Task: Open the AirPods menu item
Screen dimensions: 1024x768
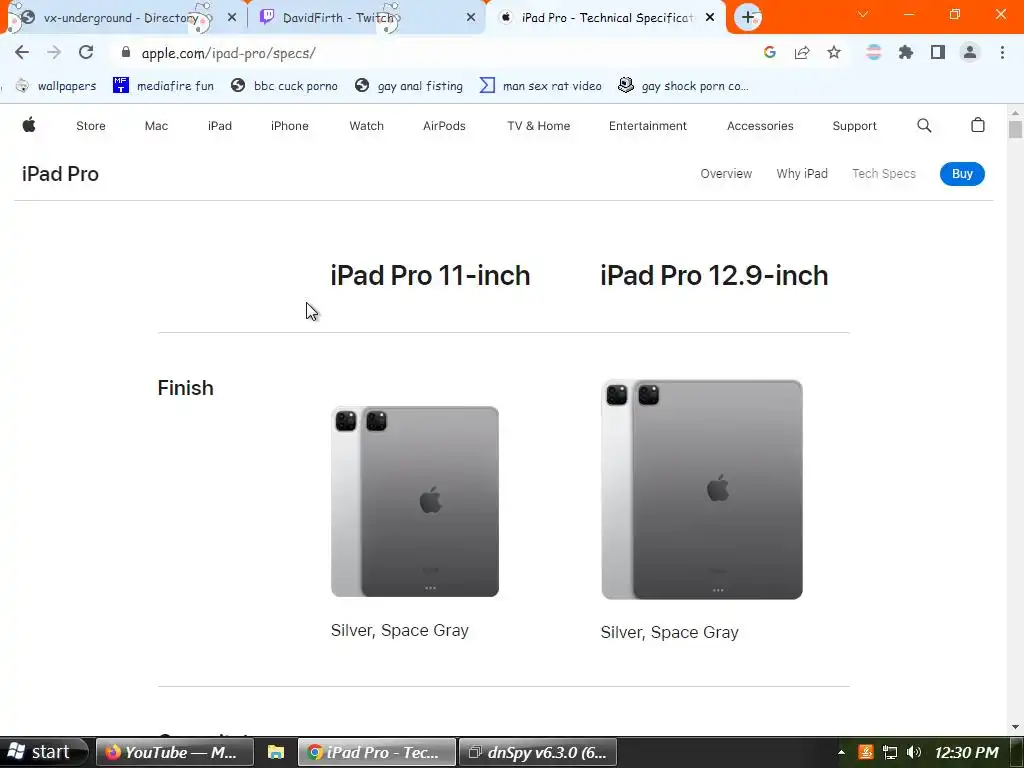Action: point(444,126)
